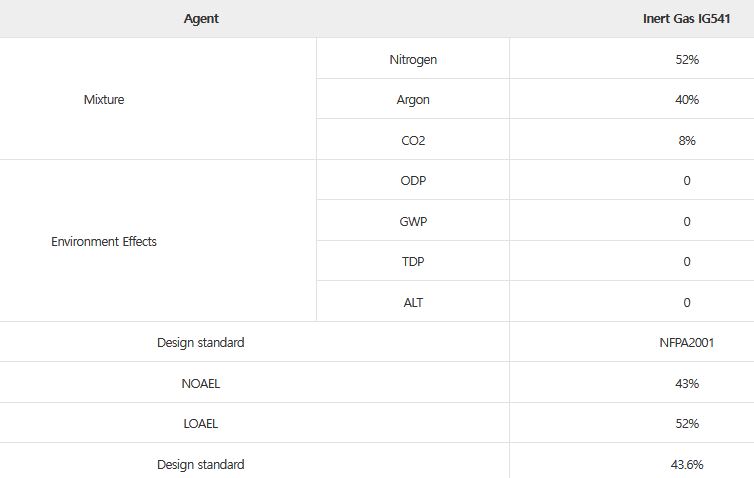Image resolution: width=754 pixels, height=478 pixels.
Task: Select the ALT cell
Action: click(x=413, y=302)
